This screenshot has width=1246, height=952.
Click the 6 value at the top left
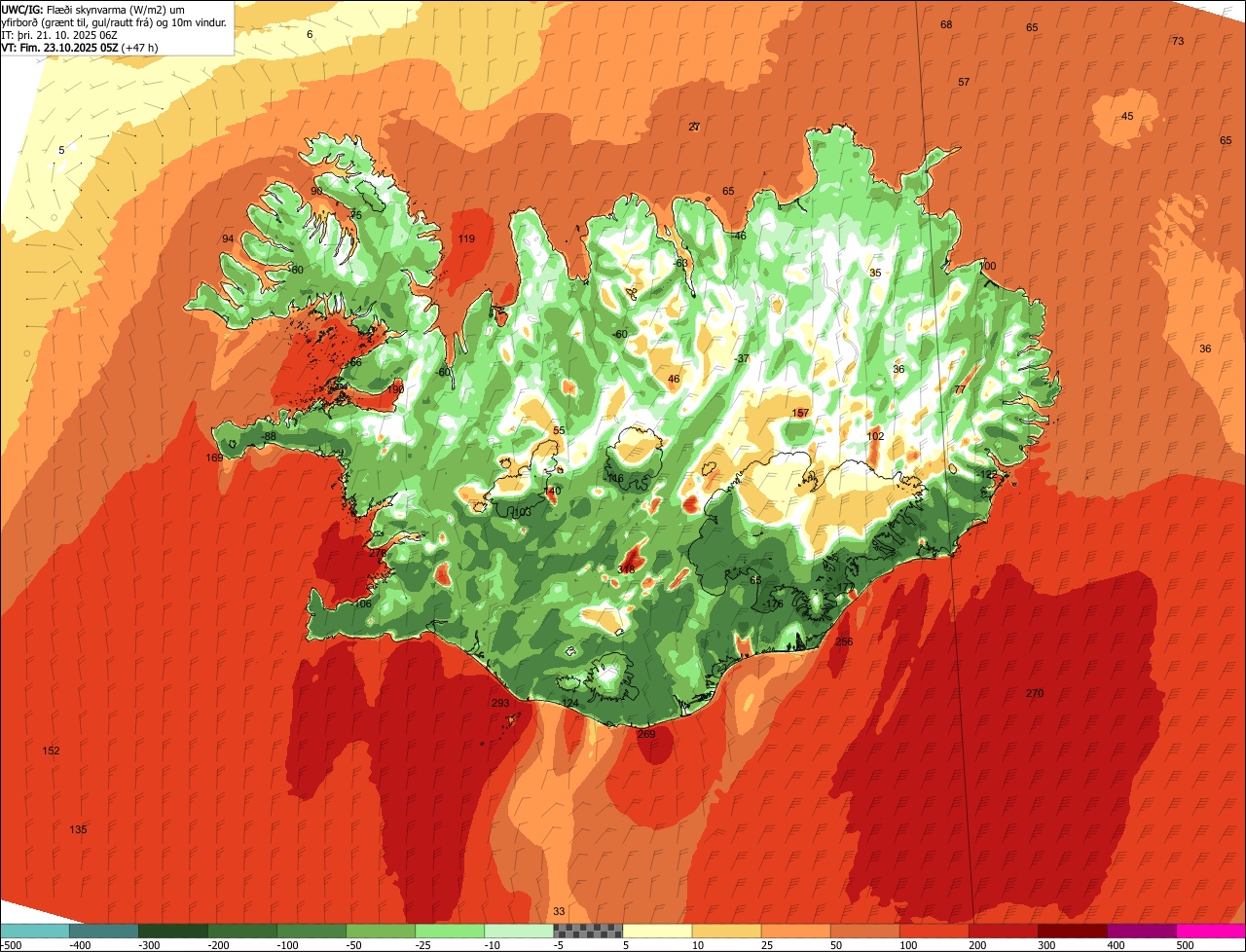click(x=310, y=34)
